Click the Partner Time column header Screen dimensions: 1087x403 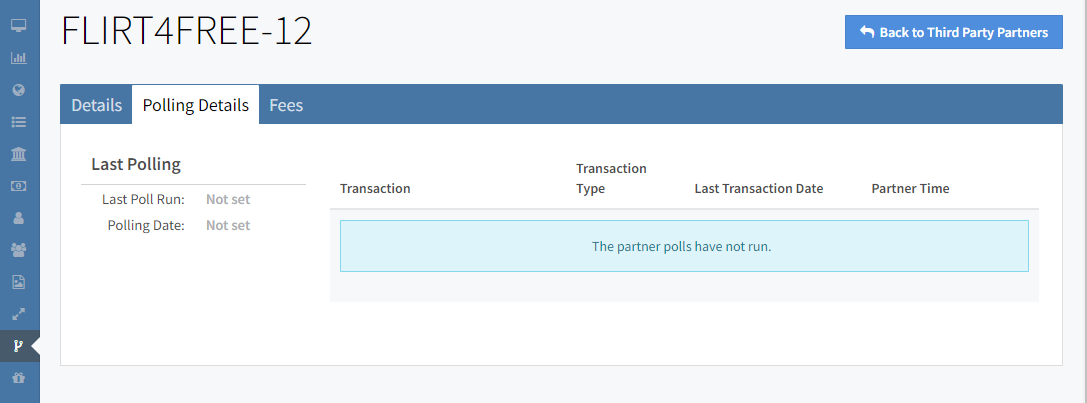pyautogui.click(x=910, y=189)
